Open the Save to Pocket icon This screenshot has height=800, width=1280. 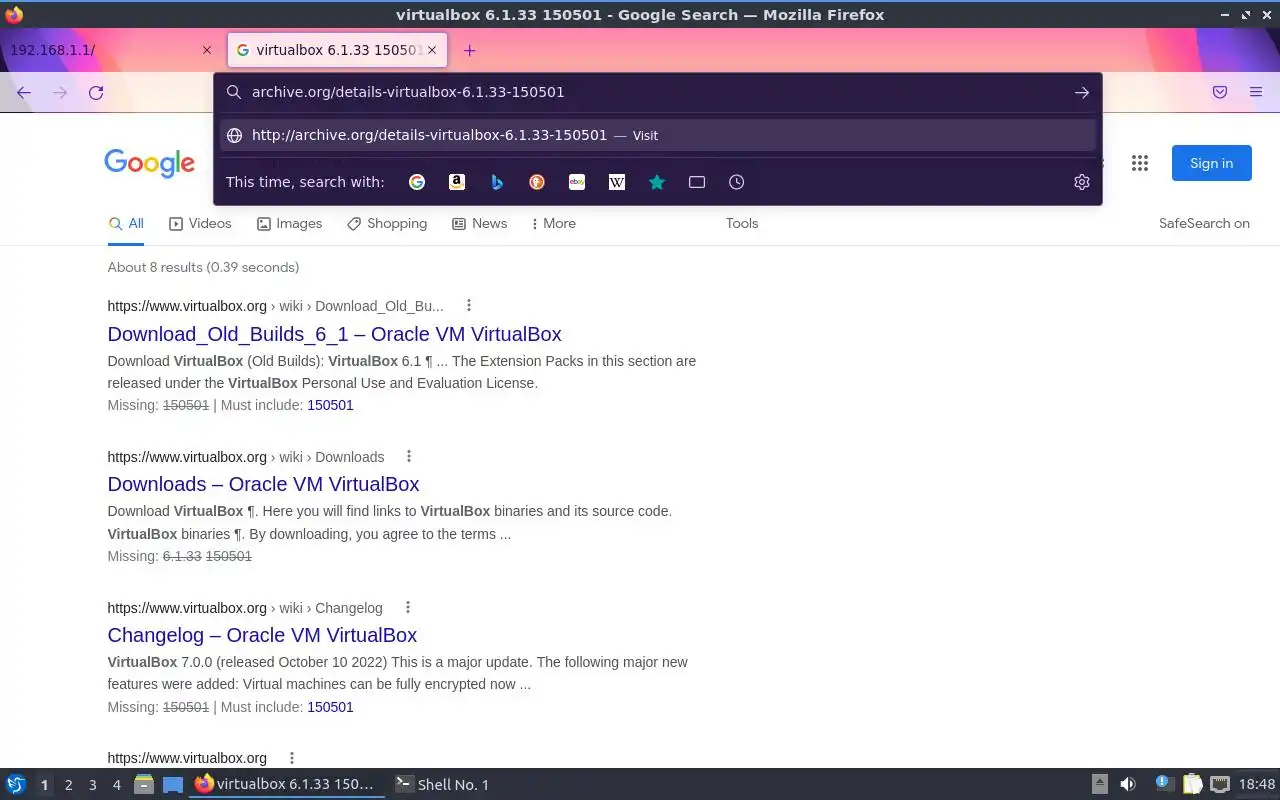(1220, 92)
